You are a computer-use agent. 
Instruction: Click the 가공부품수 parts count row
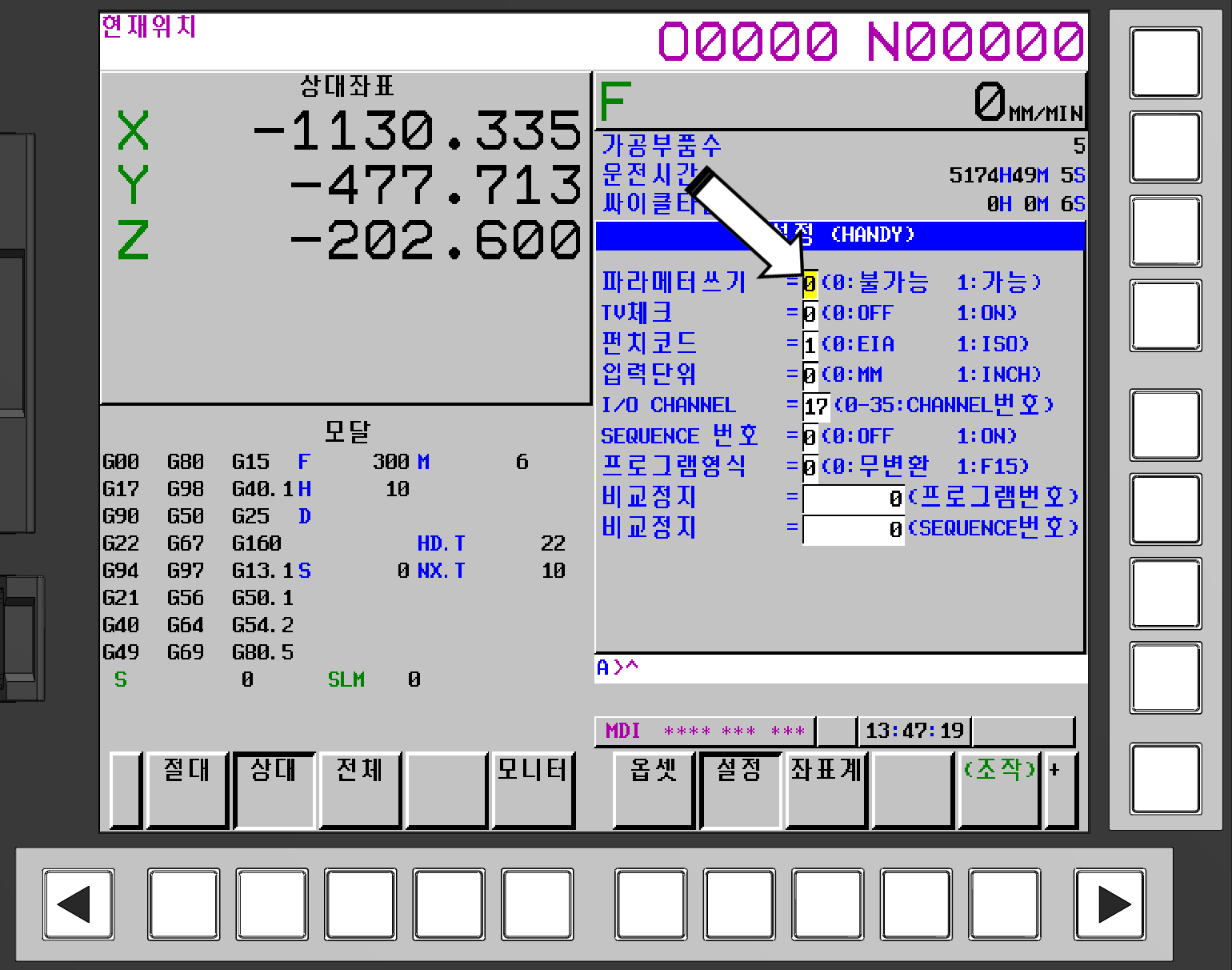[843, 146]
